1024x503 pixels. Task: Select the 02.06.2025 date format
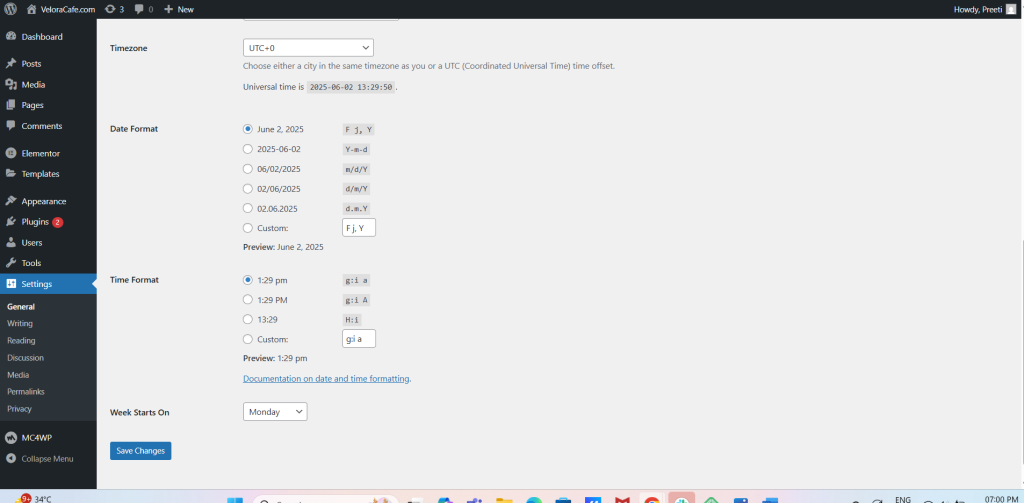click(248, 208)
